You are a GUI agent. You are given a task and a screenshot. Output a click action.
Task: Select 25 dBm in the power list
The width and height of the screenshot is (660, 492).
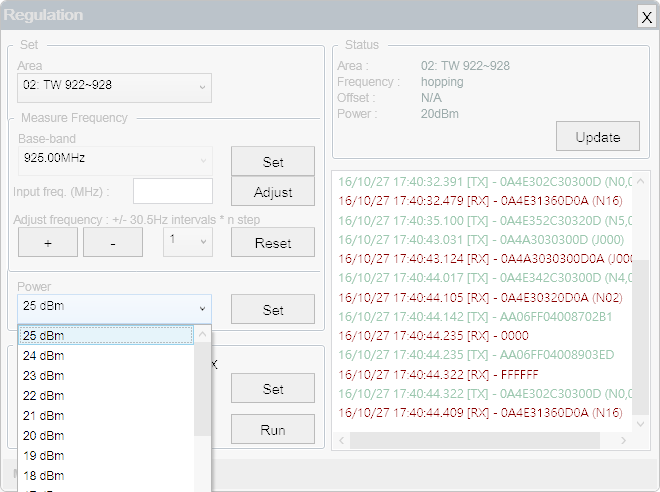(106, 335)
